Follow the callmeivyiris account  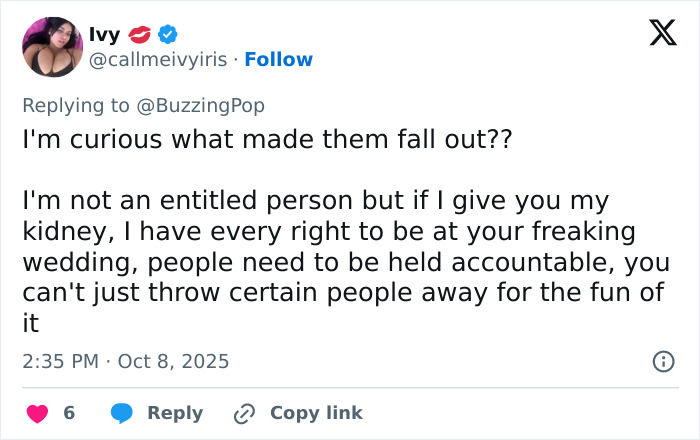[279, 60]
